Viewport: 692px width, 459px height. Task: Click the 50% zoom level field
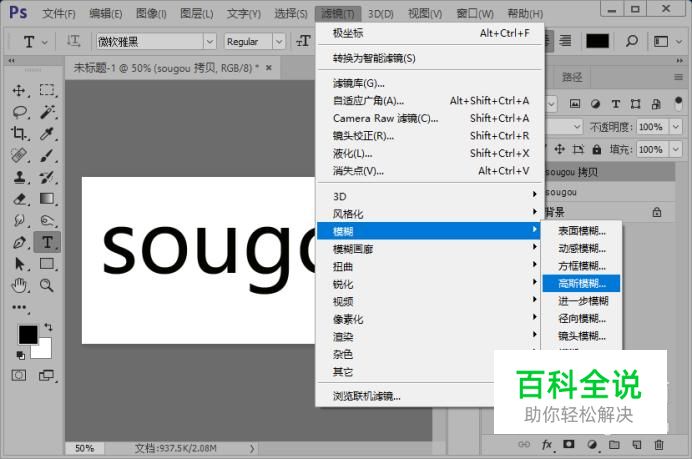[x=84, y=448]
